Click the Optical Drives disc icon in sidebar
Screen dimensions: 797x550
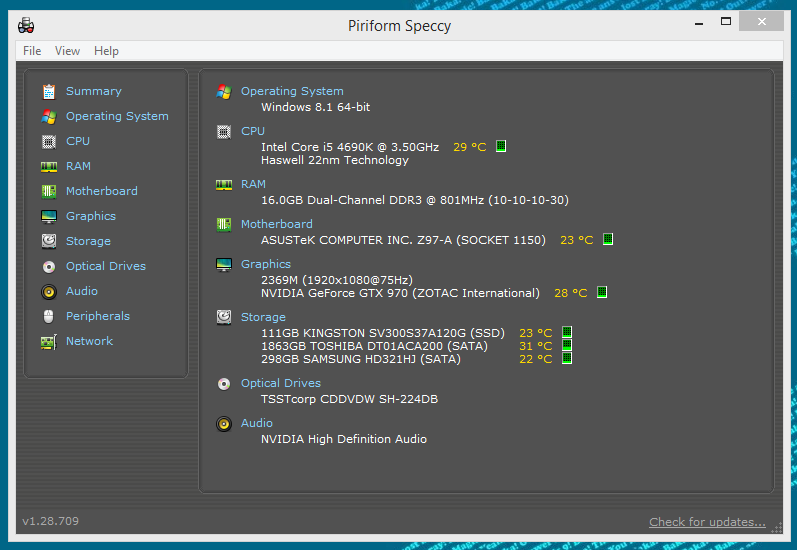pos(49,266)
